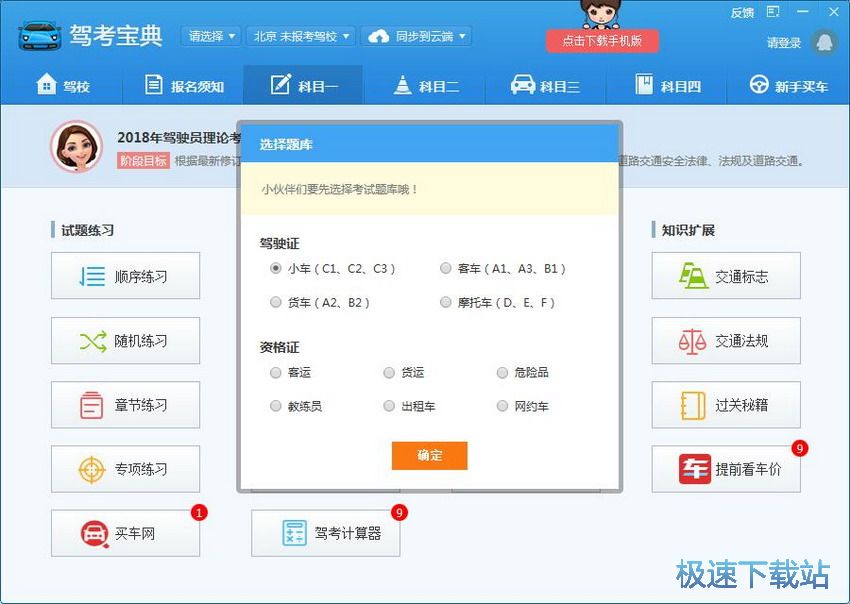Screen dimensions: 850x604
Task: Select the 危险品 radio button
Action: (x=502, y=372)
